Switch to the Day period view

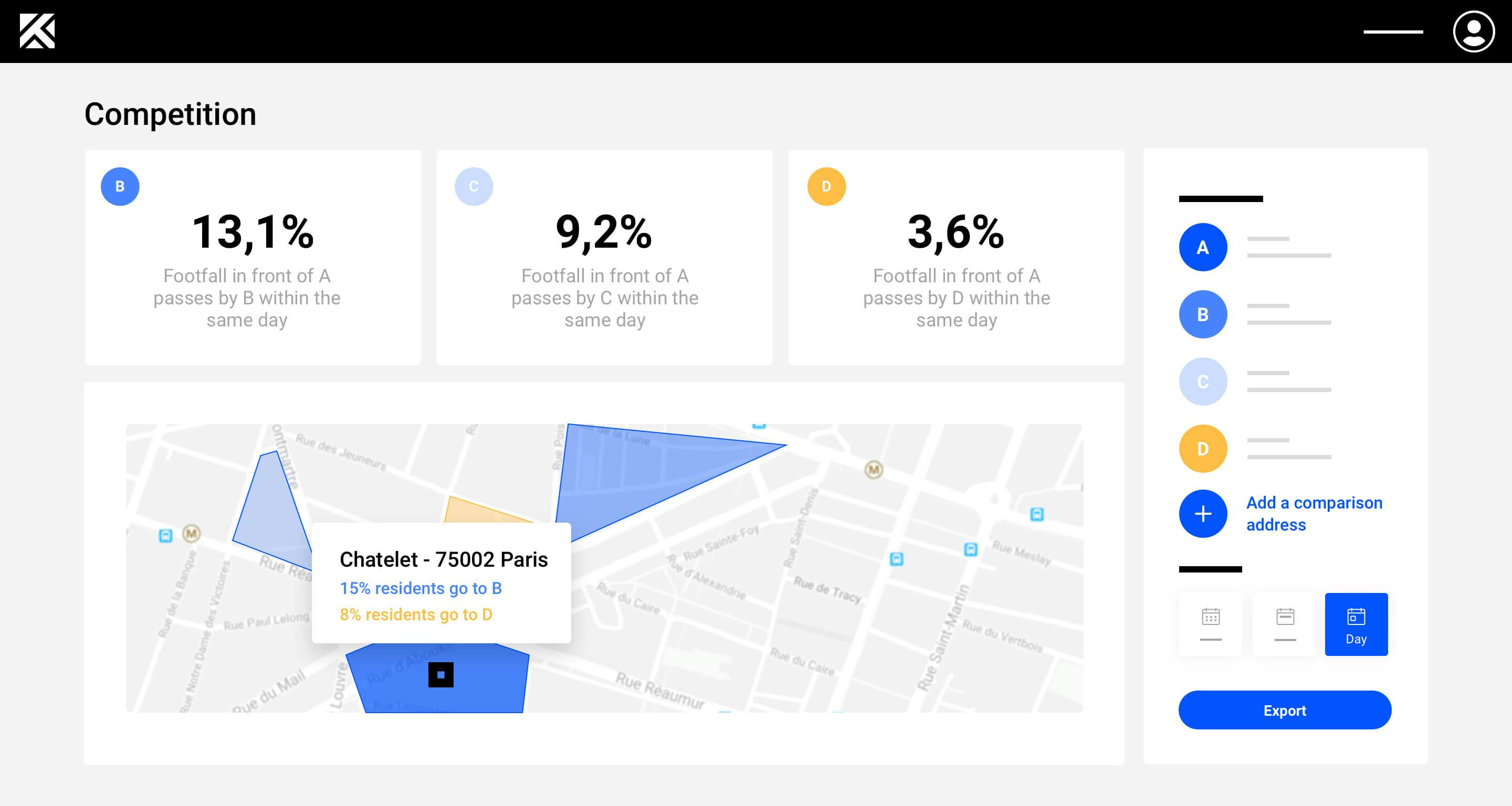pos(1356,624)
